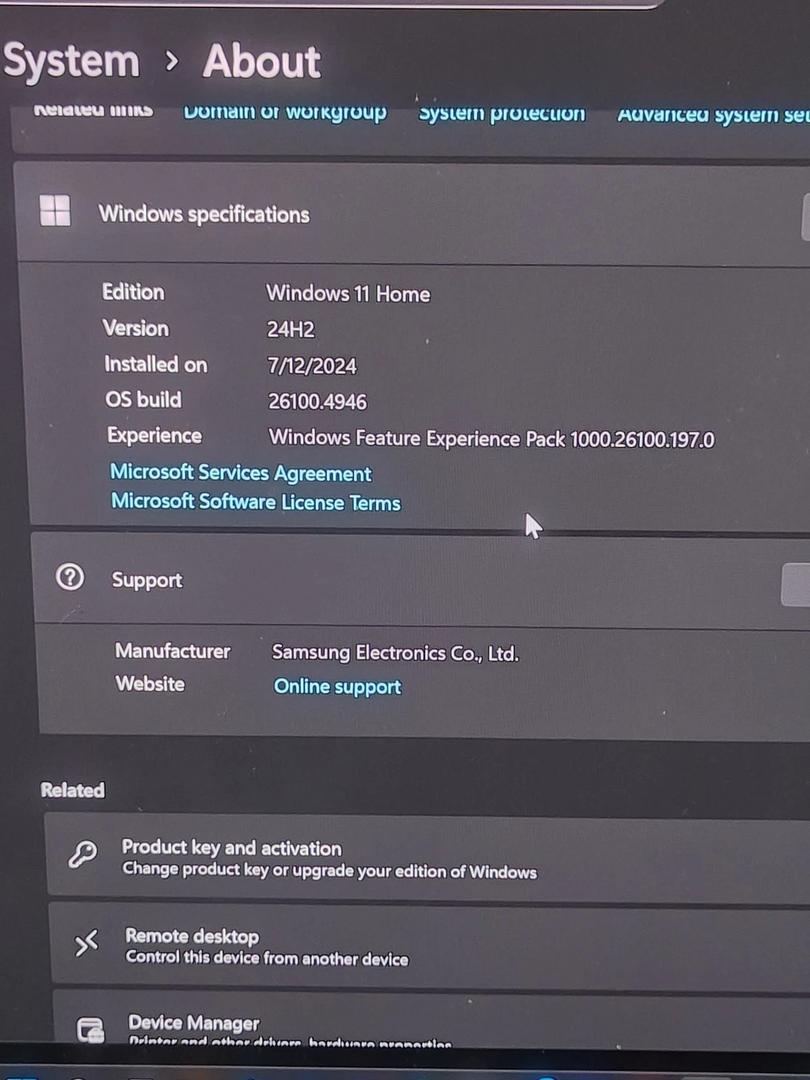Viewport: 810px width, 1080px height.
Task: Click the Edition label
Action: pyautogui.click(x=134, y=292)
